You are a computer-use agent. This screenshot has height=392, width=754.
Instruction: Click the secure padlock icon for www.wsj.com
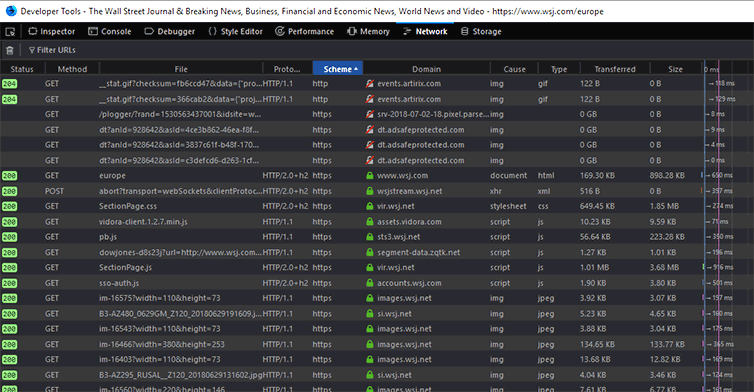click(x=369, y=176)
